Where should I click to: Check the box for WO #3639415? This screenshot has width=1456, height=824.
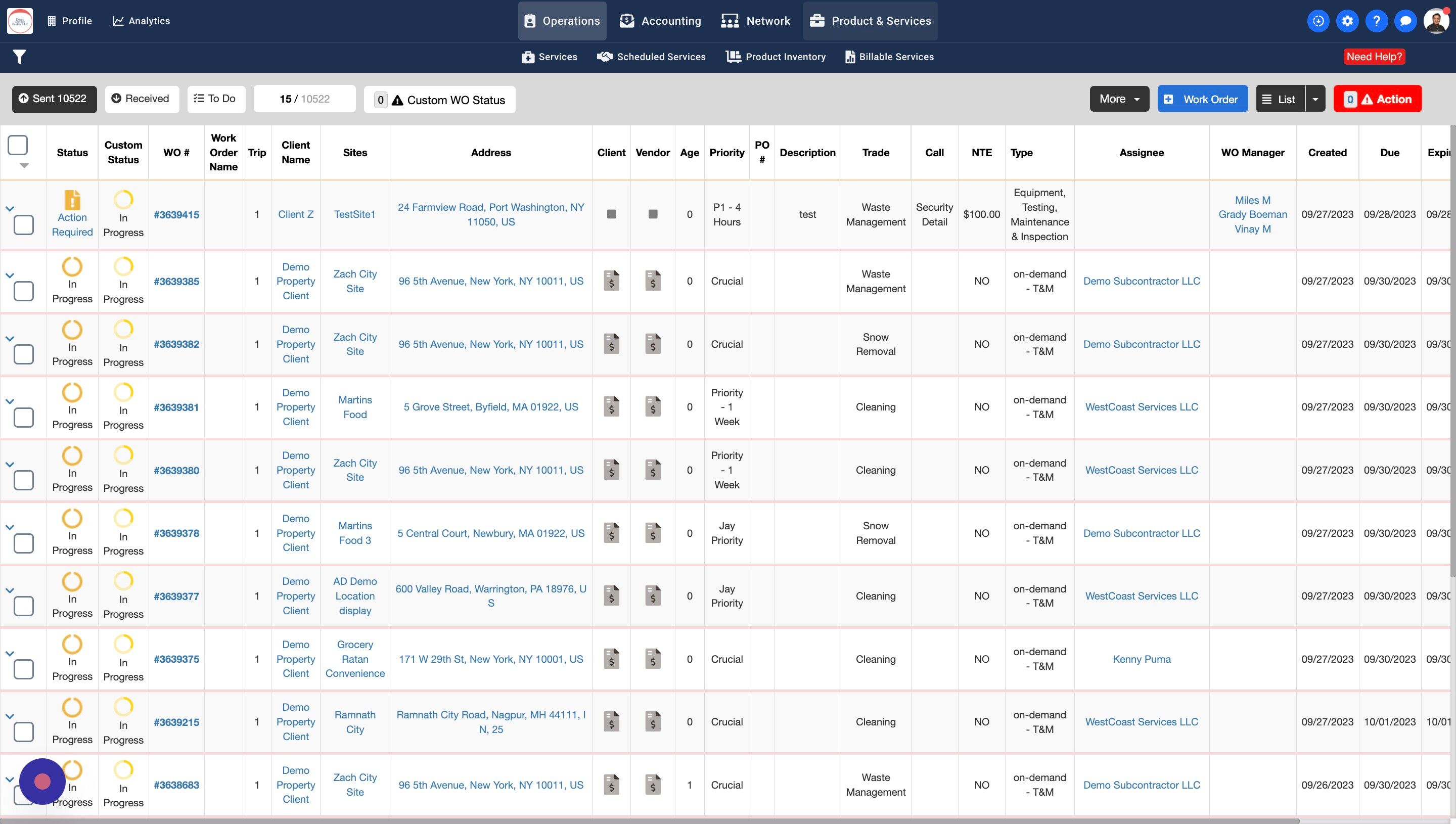pos(23,224)
